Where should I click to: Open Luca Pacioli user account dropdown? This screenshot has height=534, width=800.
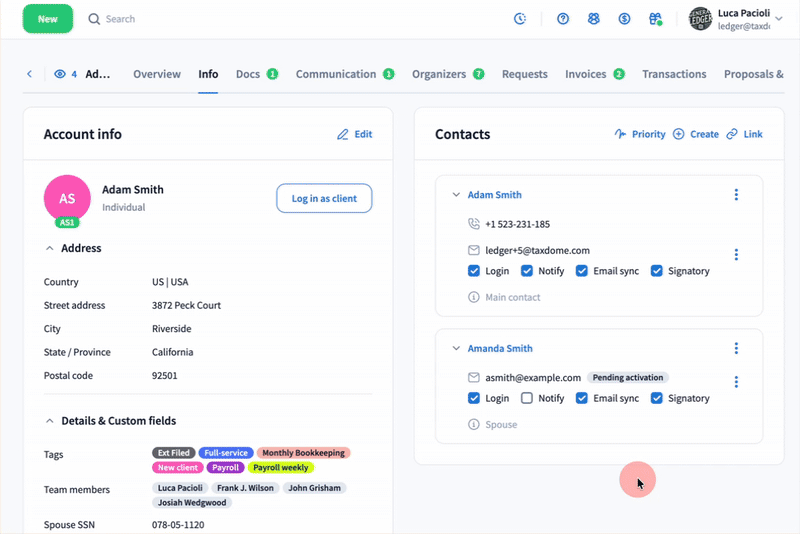pyautogui.click(x=778, y=19)
